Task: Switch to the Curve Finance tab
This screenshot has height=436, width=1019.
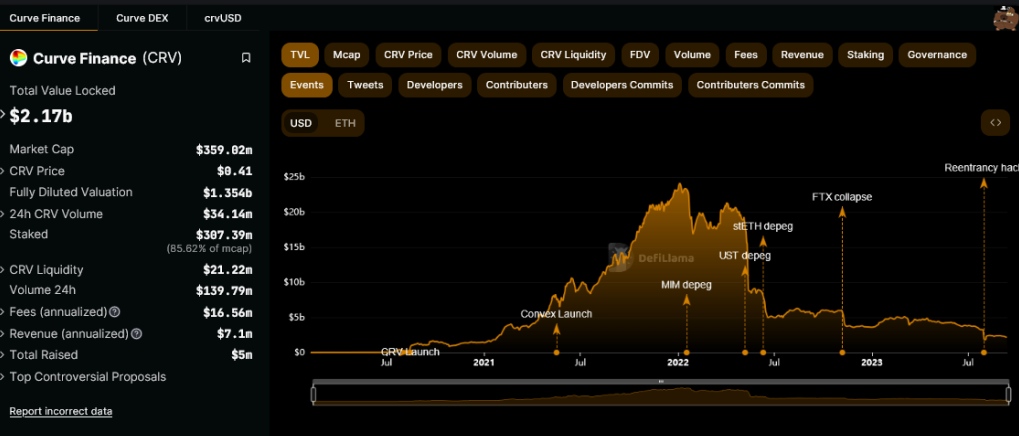Action: click(x=45, y=18)
